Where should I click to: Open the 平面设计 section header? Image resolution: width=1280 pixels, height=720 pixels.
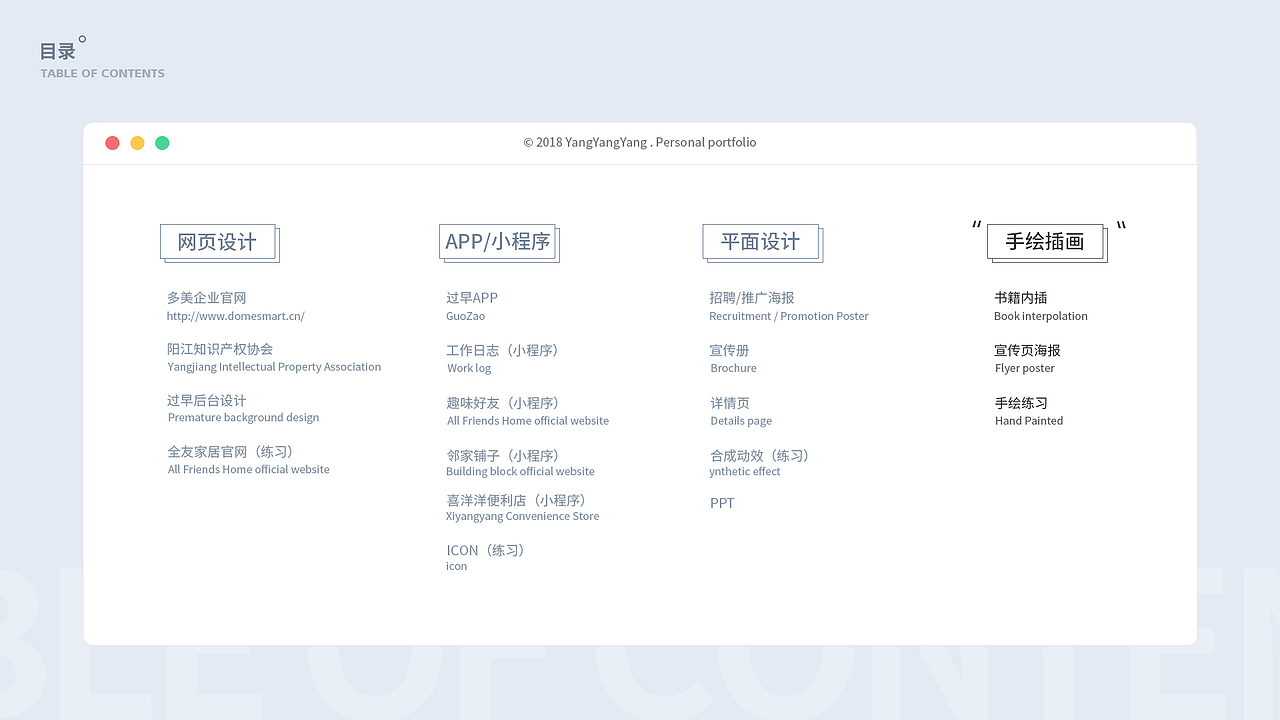(x=761, y=241)
